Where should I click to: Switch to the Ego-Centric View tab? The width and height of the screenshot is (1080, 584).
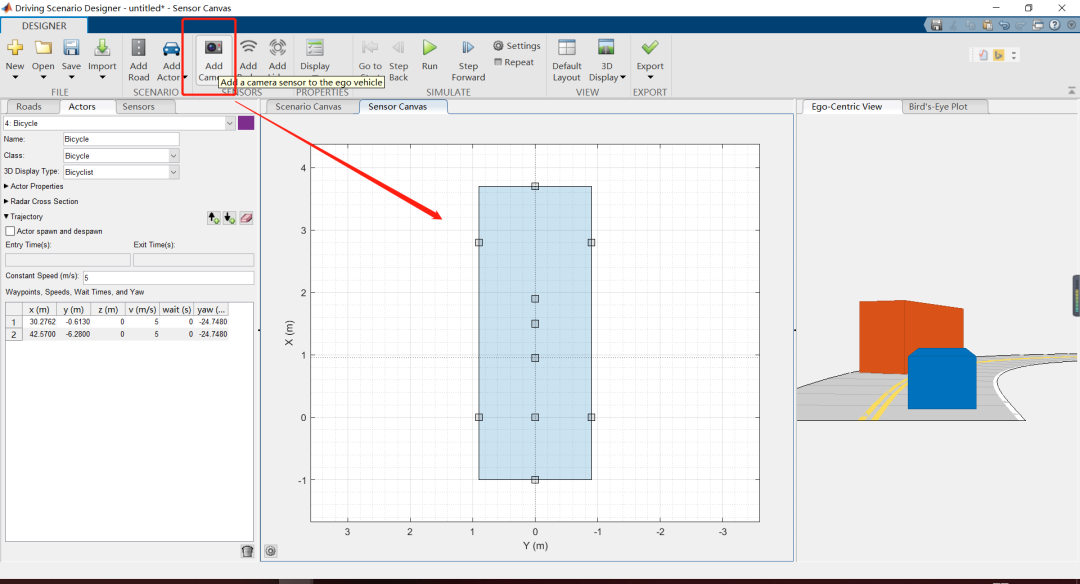[847, 107]
